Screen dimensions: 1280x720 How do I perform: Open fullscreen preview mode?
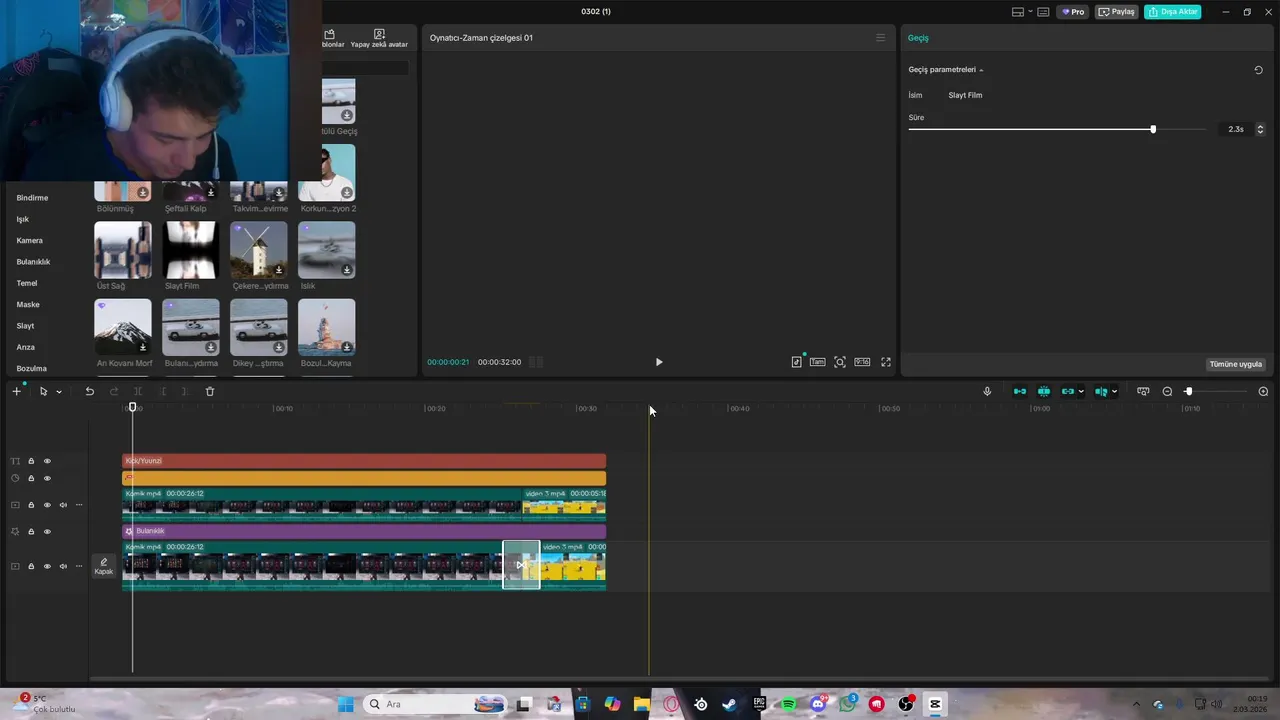pyautogui.click(x=885, y=362)
